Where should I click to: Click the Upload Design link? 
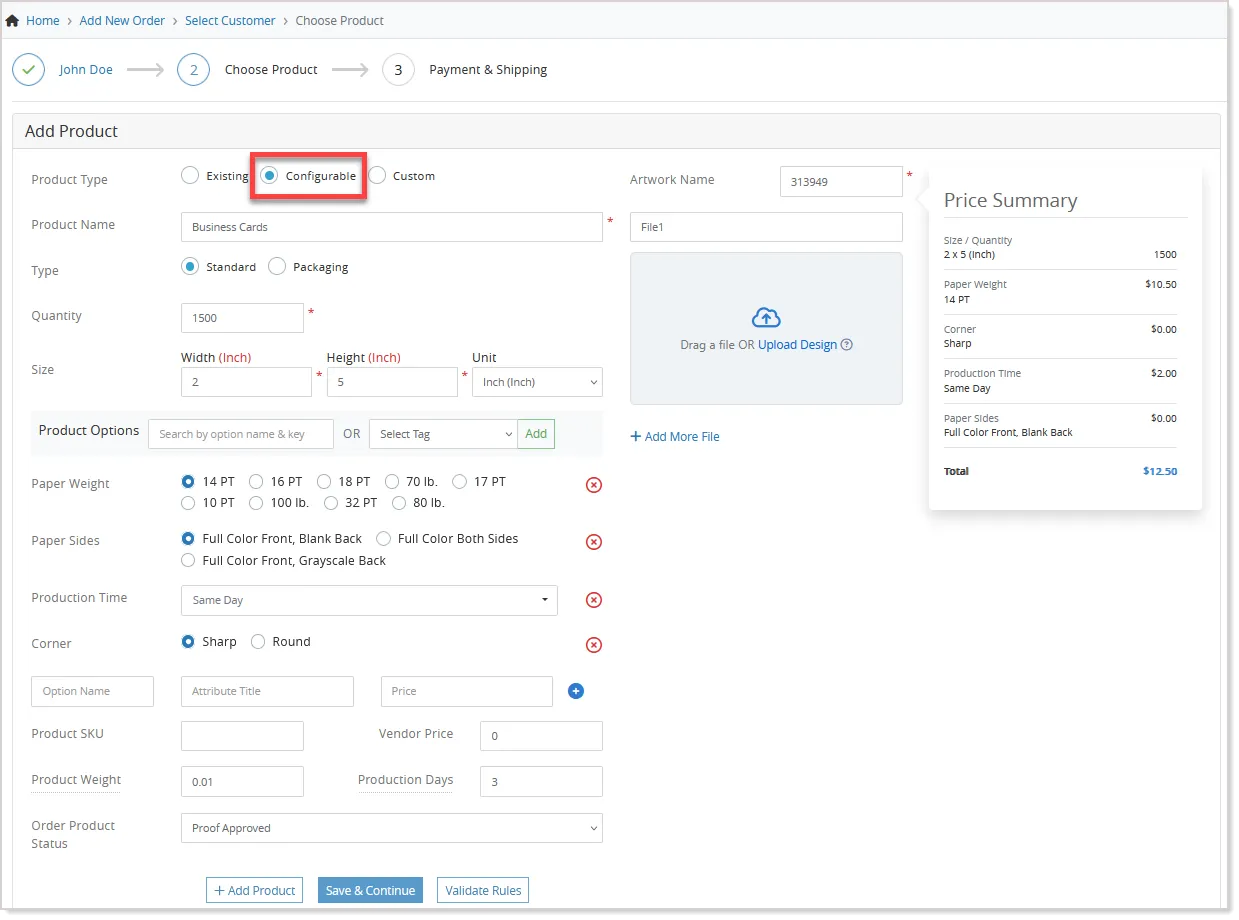click(797, 345)
